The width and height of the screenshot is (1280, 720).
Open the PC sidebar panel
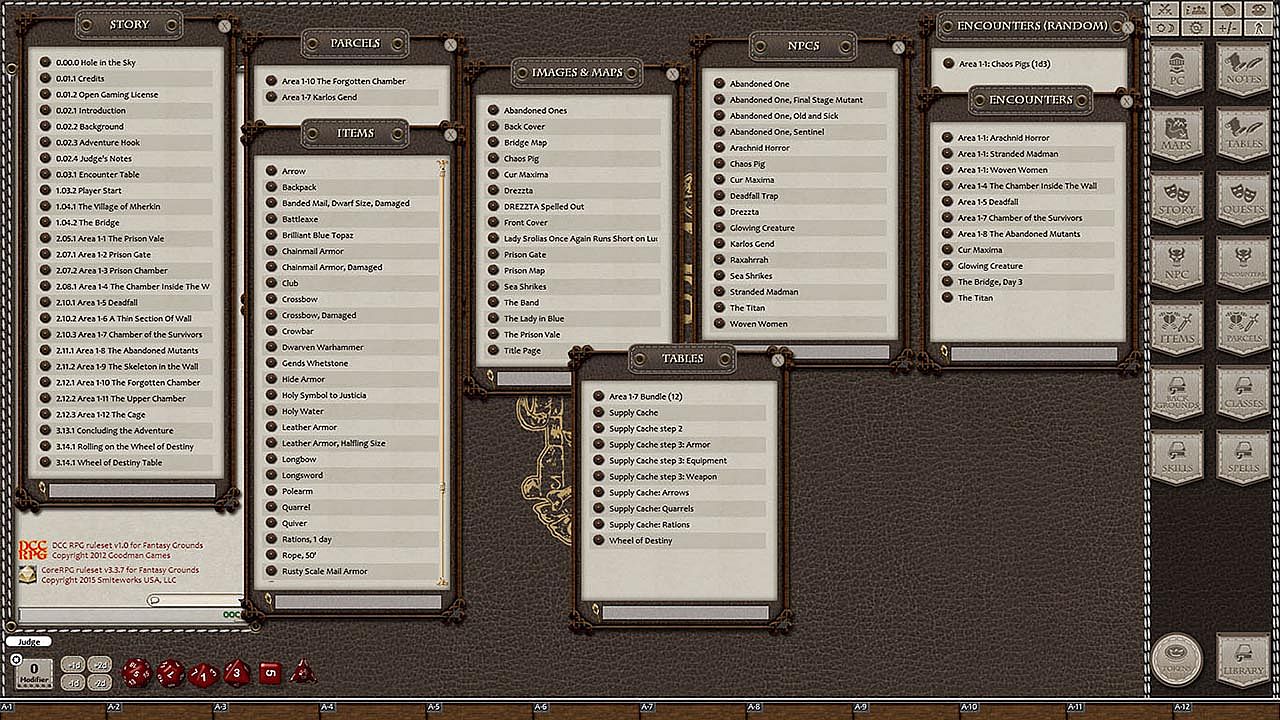[1177, 71]
